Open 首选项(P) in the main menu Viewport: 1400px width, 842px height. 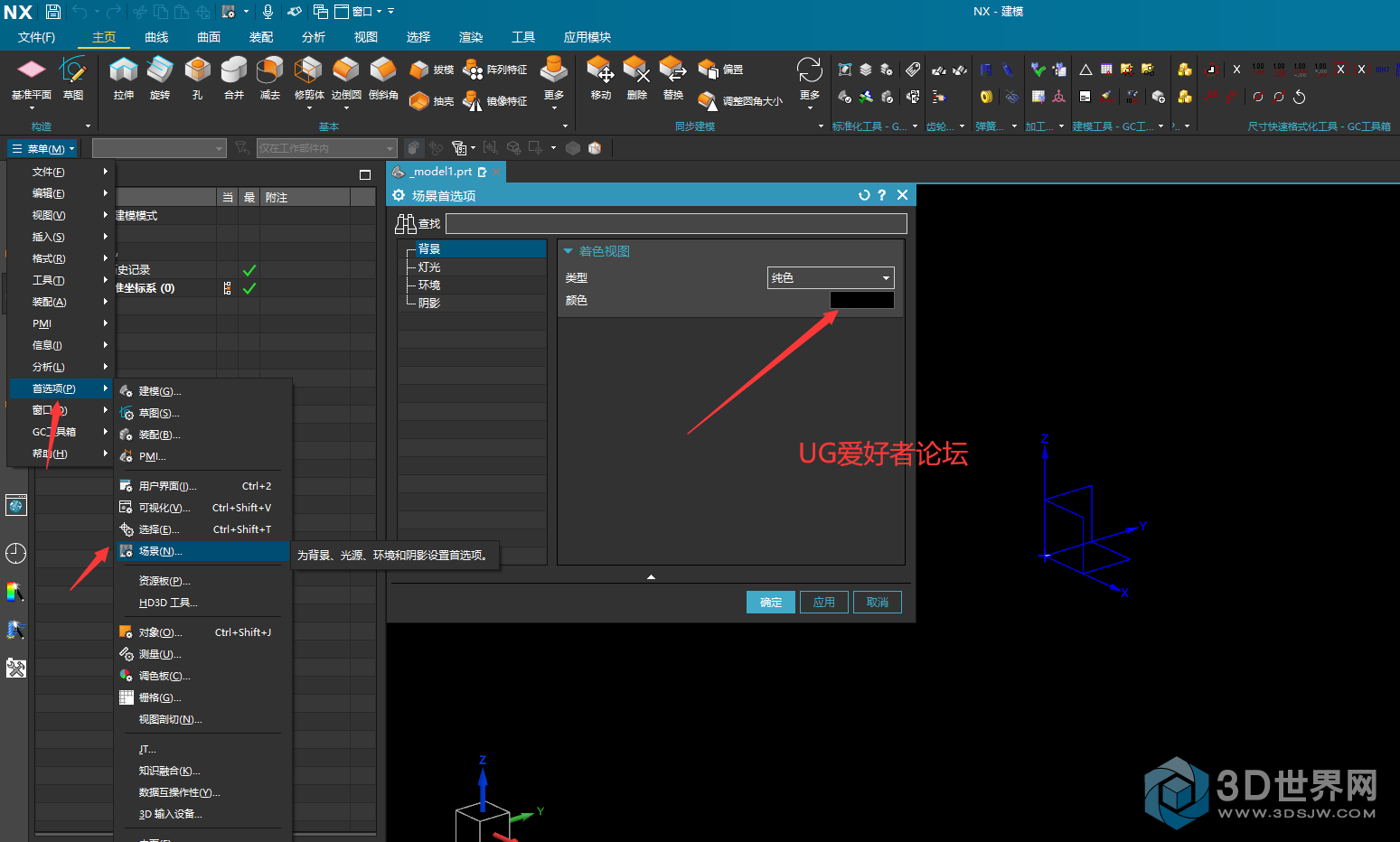tap(61, 388)
